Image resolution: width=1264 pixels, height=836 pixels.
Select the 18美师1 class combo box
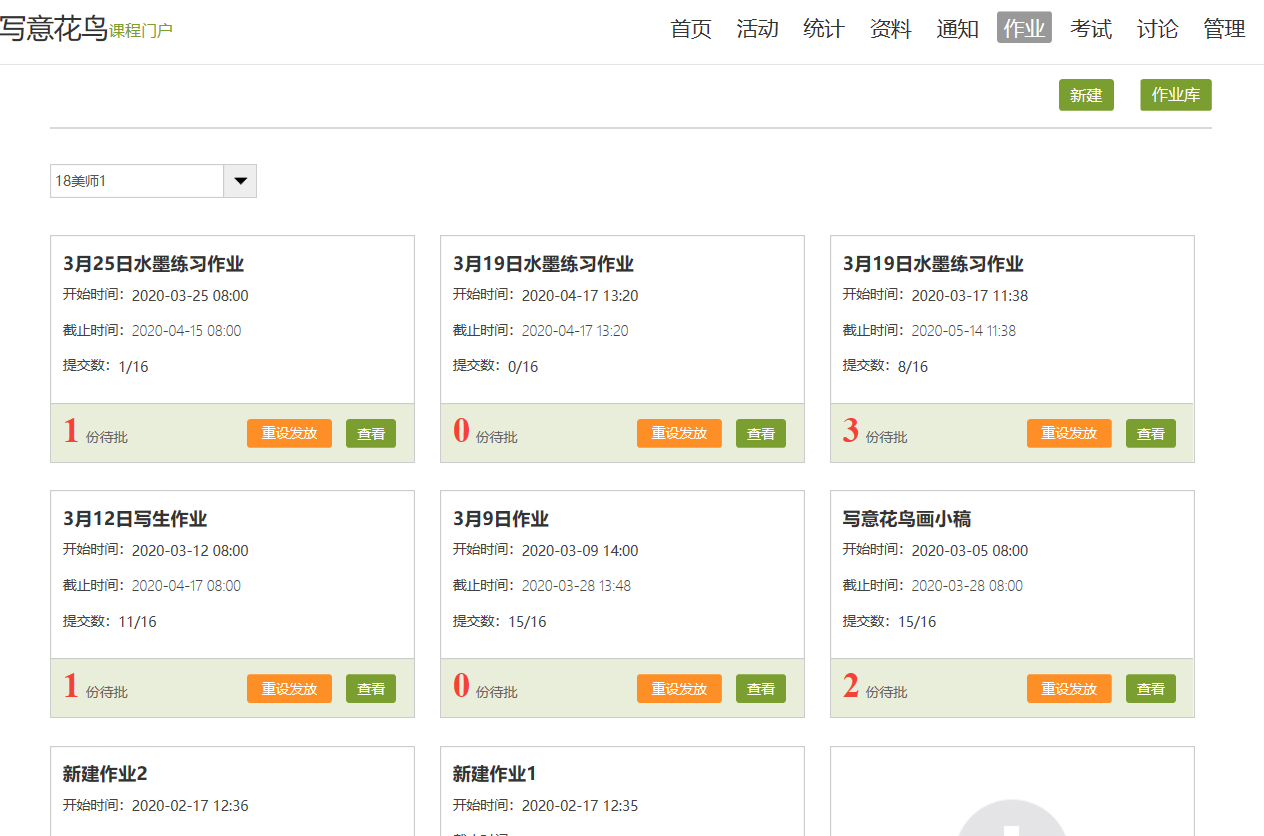pyautogui.click(x=137, y=181)
